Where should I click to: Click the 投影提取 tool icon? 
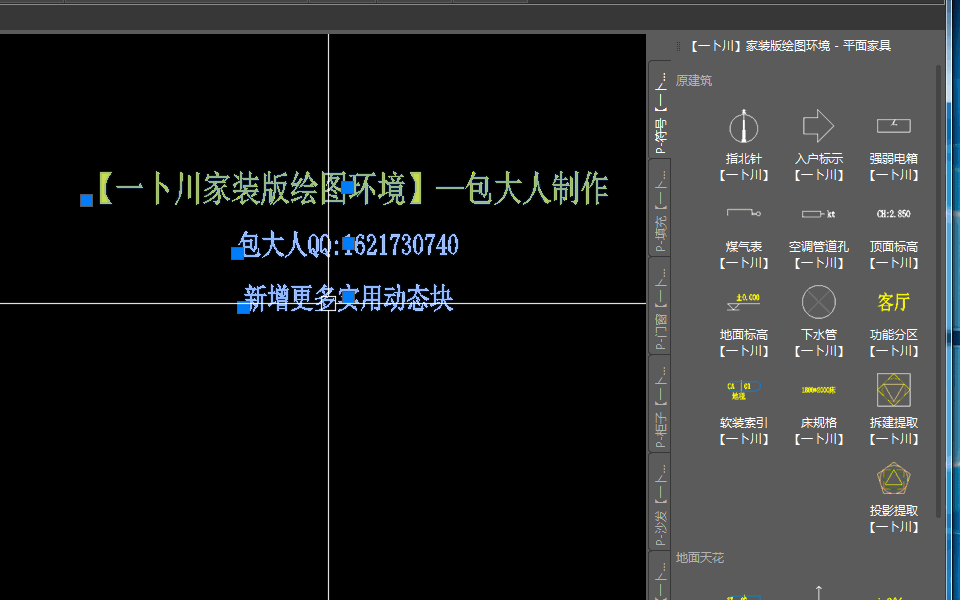click(x=893, y=478)
